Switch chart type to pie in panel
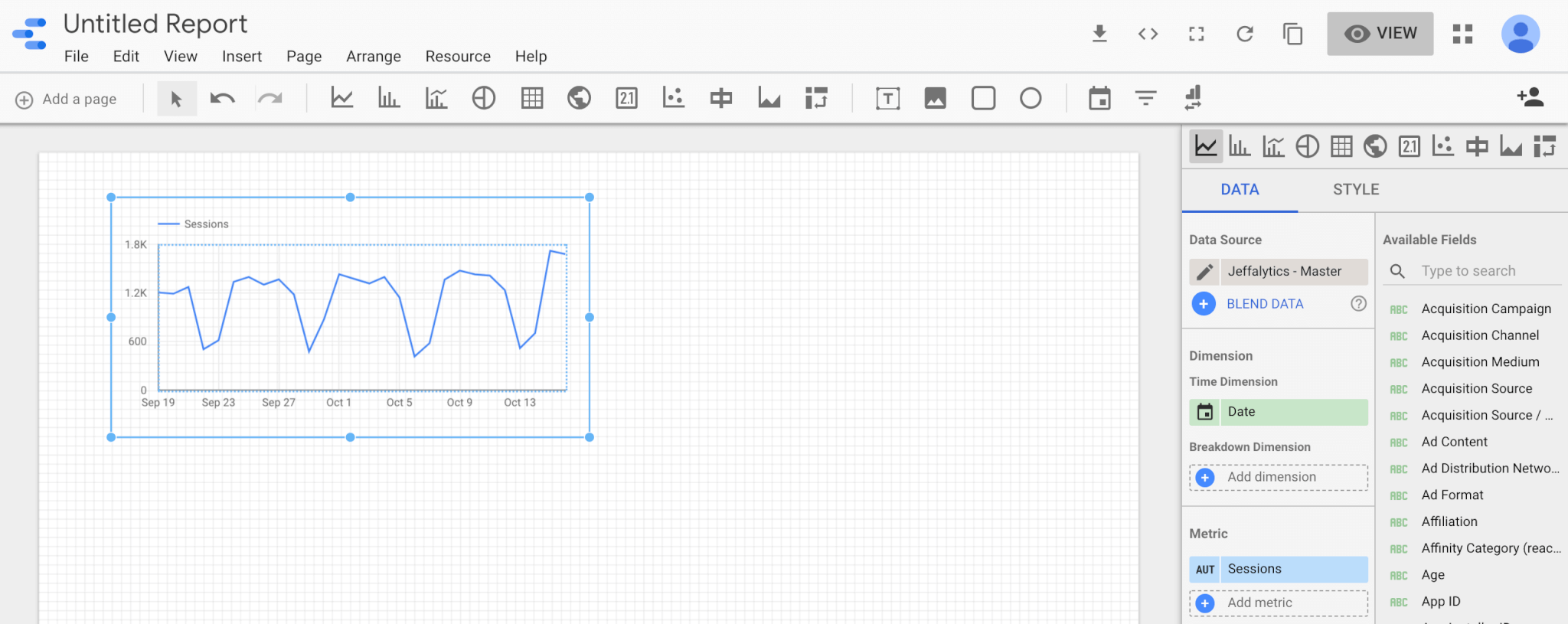This screenshot has height=624, width=1568. click(x=1308, y=145)
